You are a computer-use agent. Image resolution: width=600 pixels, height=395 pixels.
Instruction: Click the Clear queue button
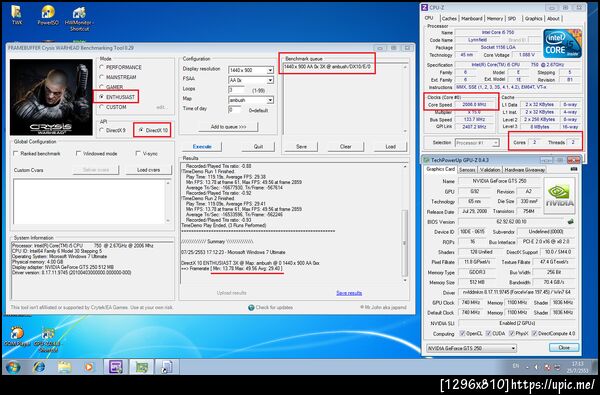click(x=346, y=147)
